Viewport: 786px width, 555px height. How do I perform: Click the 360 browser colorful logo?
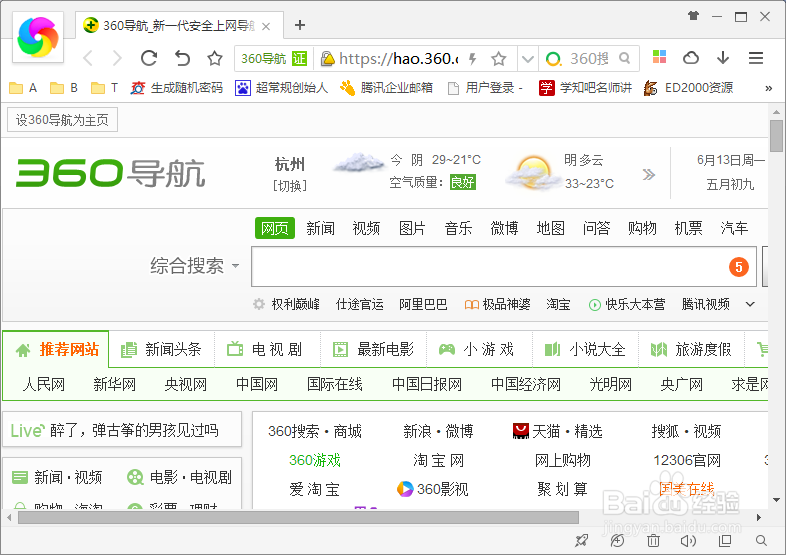tap(38, 37)
